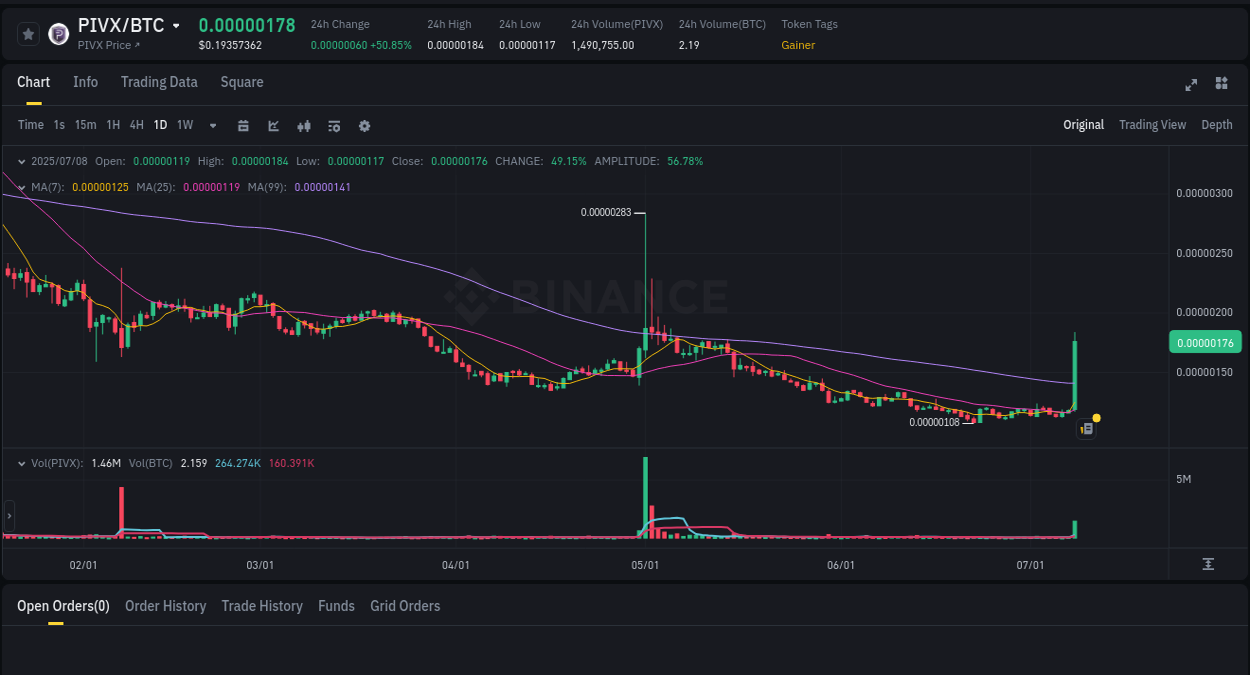Collapse the MA indicator row
The width and height of the screenshot is (1250, 675).
20,186
